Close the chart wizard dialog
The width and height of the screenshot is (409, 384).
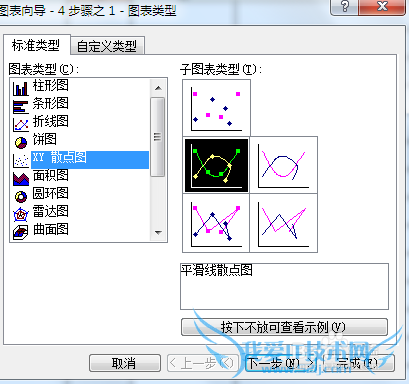point(382,7)
